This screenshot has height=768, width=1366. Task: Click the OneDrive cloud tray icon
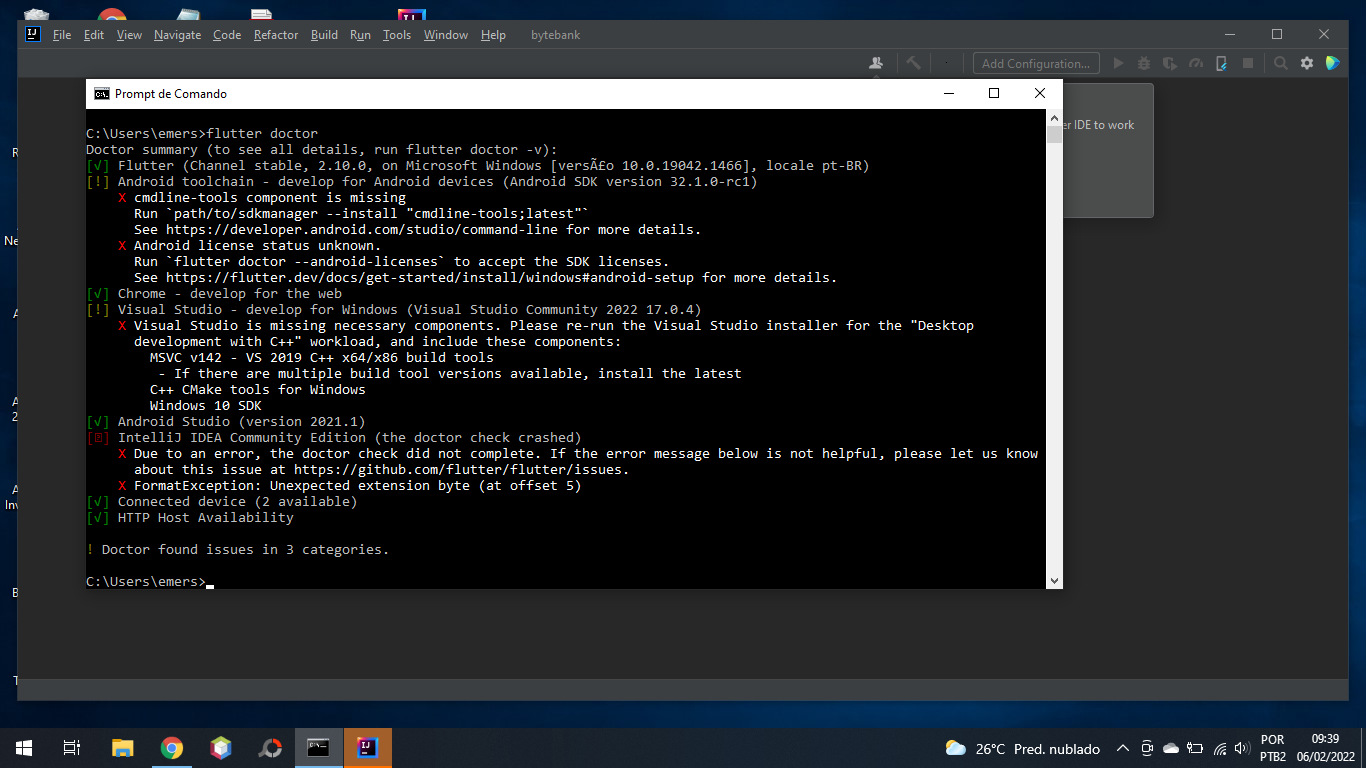pyautogui.click(x=1171, y=748)
